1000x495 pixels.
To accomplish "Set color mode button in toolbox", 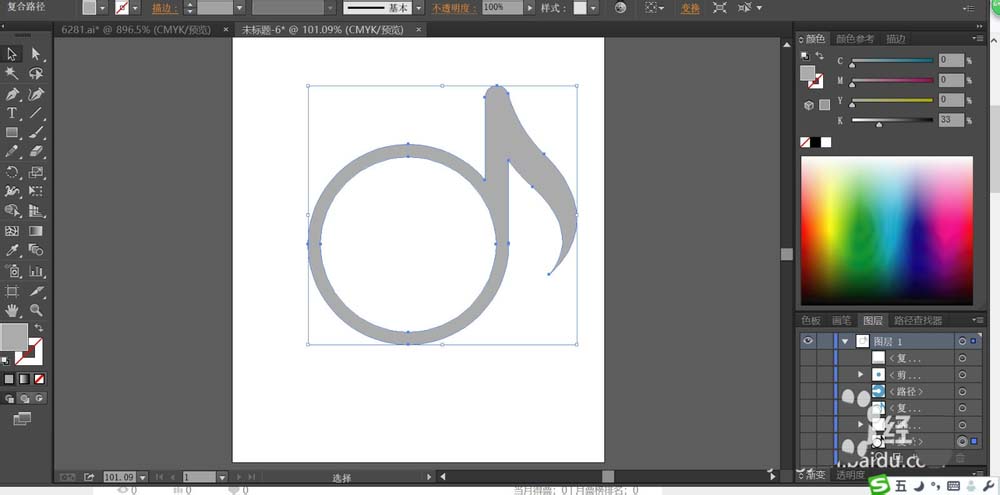I will 9,379.
